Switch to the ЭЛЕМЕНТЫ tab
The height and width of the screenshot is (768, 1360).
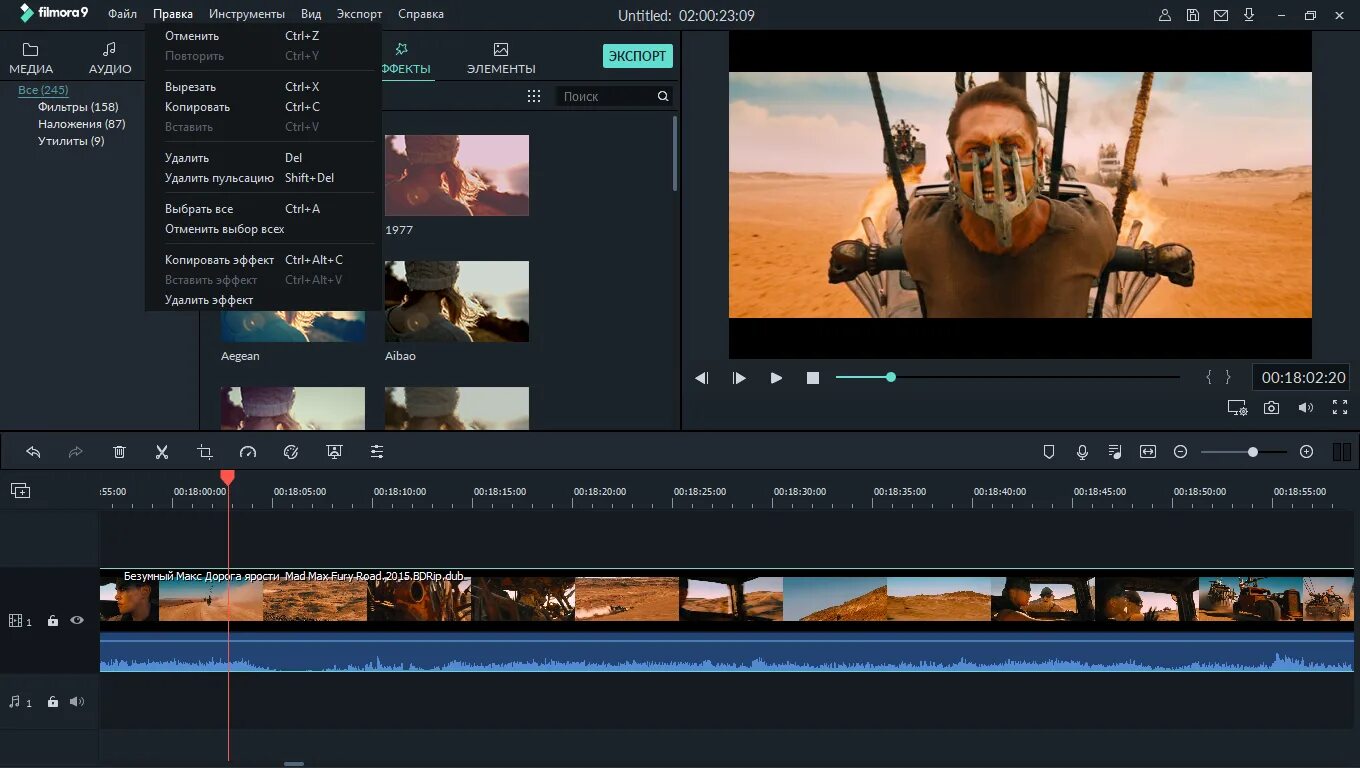click(x=501, y=58)
